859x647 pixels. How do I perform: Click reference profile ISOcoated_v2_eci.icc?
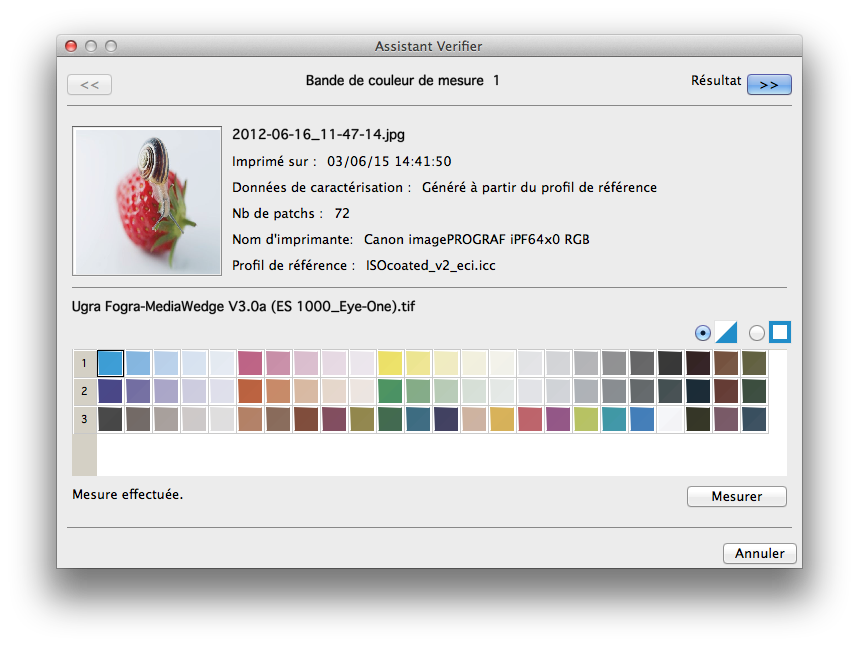(431, 266)
